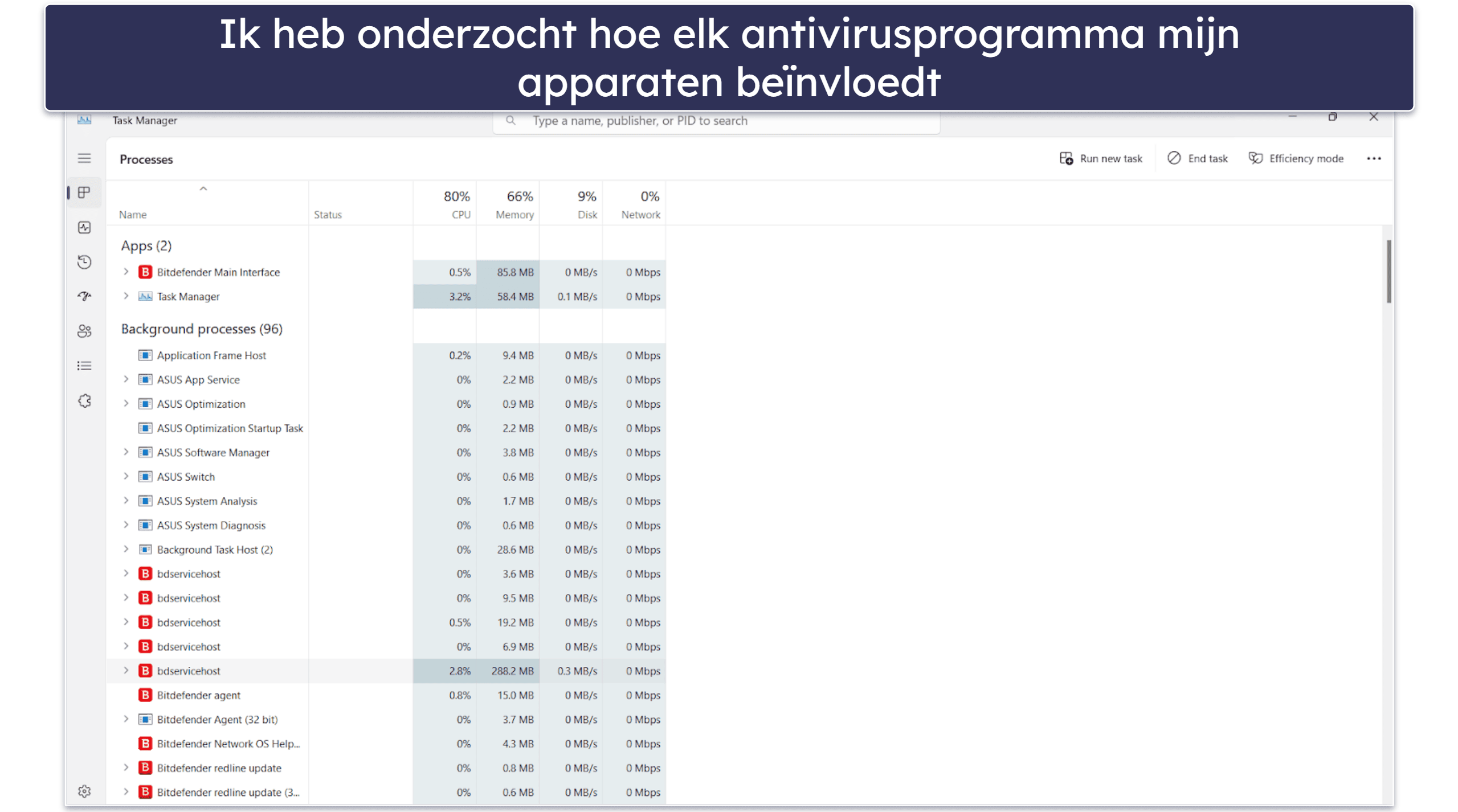1458x812 pixels.
Task: Sort by the Name column header
Action: click(207, 203)
